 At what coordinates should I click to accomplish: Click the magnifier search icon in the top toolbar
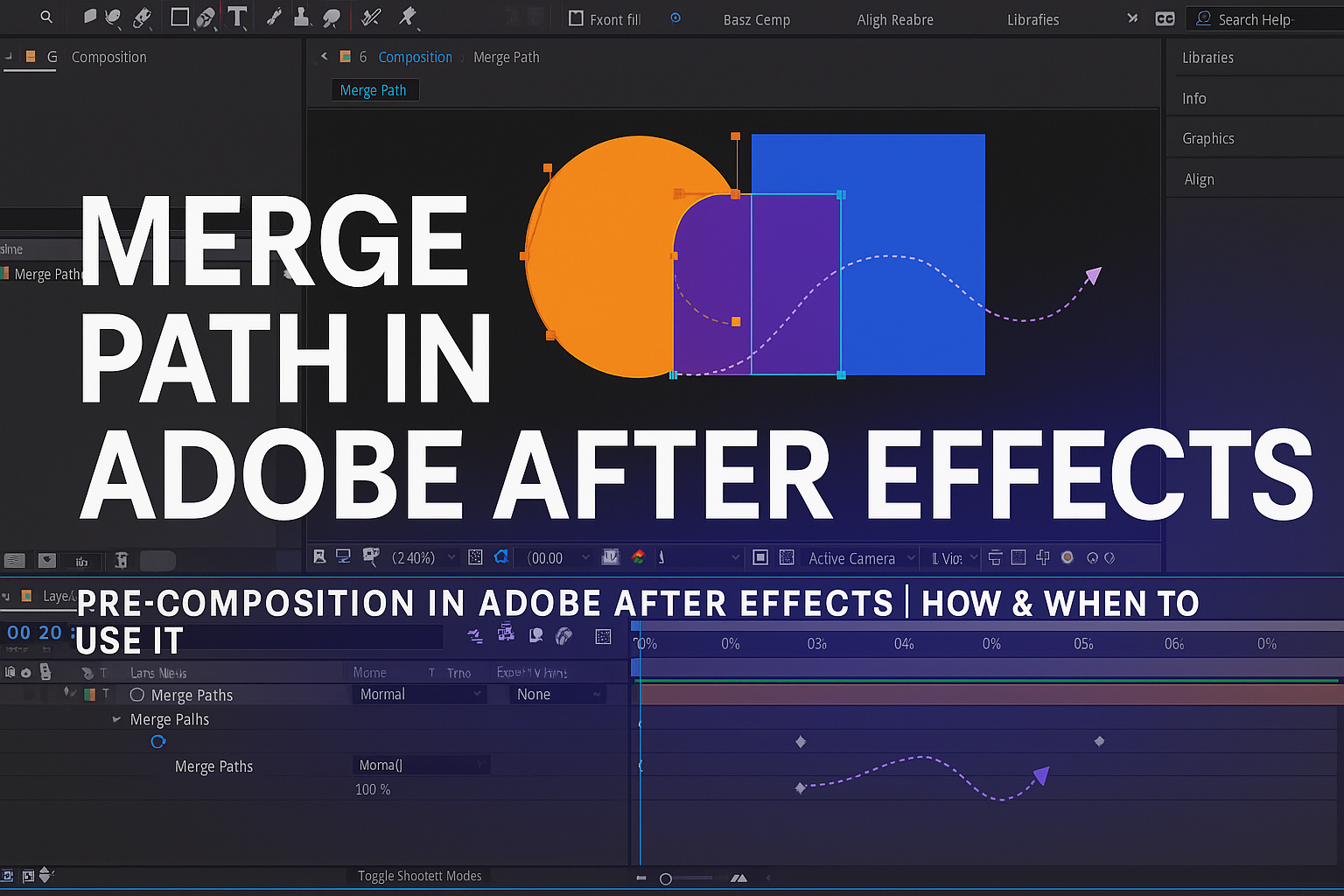tap(46, 17)
